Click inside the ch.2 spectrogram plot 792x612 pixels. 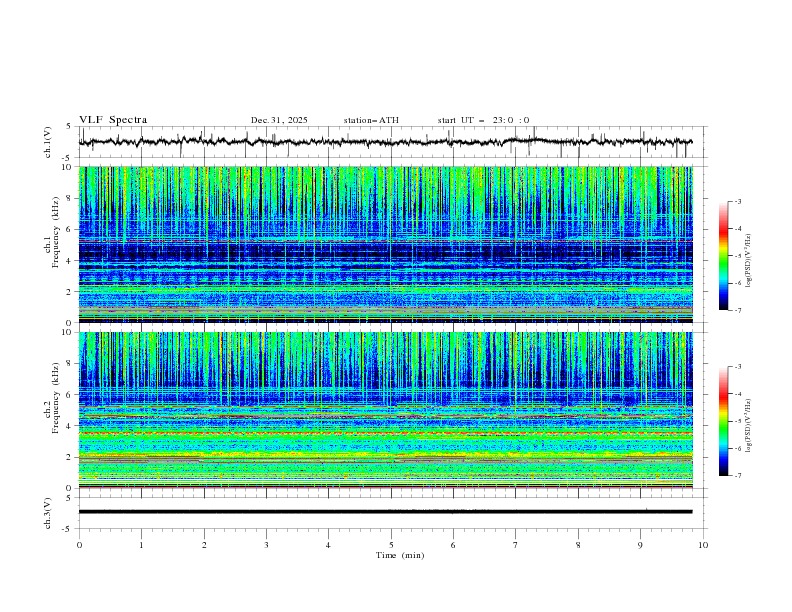pos(391,410)
